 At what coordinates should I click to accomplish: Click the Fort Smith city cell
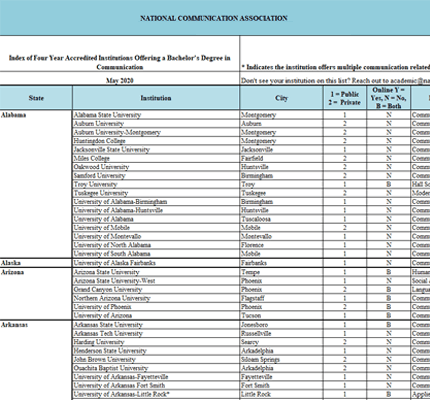coord(281,385)
